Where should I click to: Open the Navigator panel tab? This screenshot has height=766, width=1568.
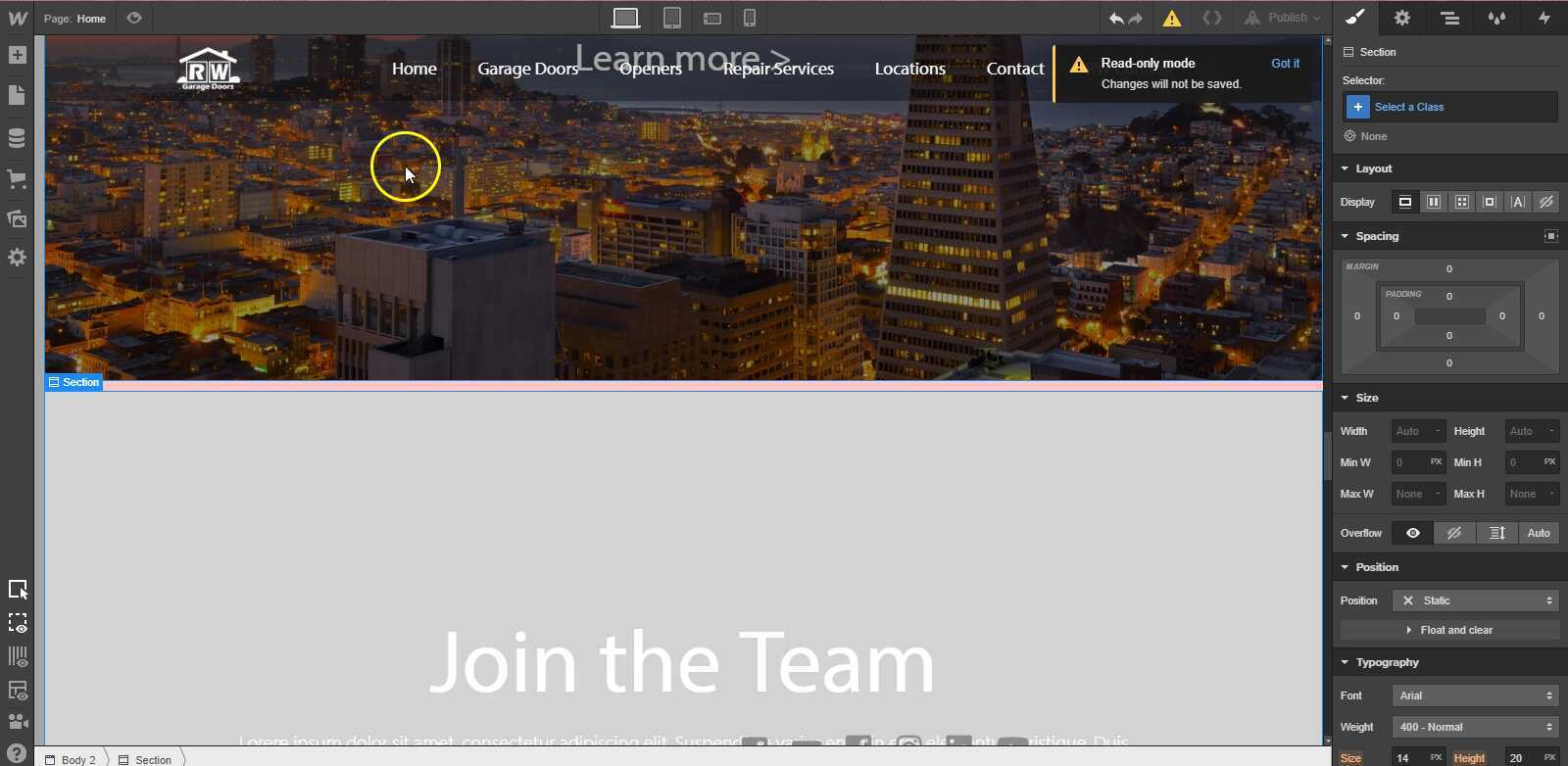[x=1449, y=18]
